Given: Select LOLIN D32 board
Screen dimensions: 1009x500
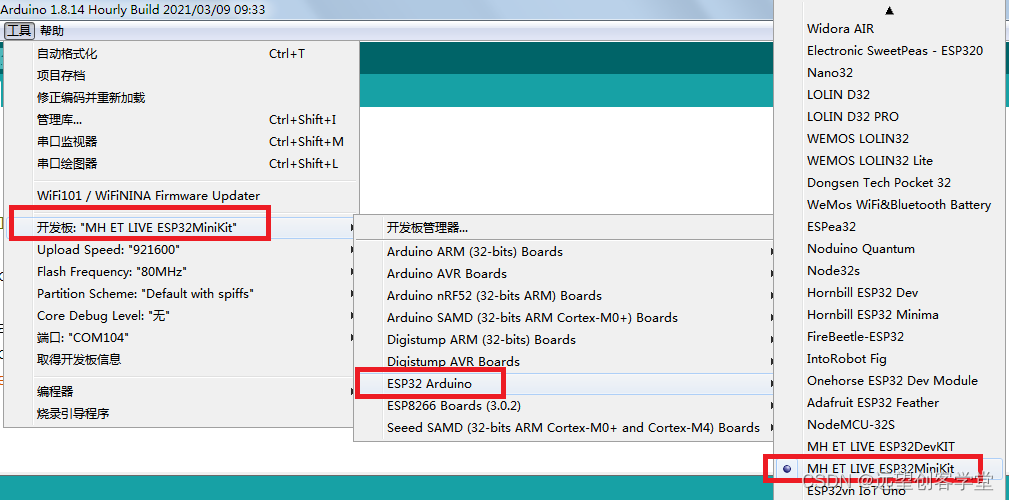Looking at the screenshot, I should (x=890, y=94).
